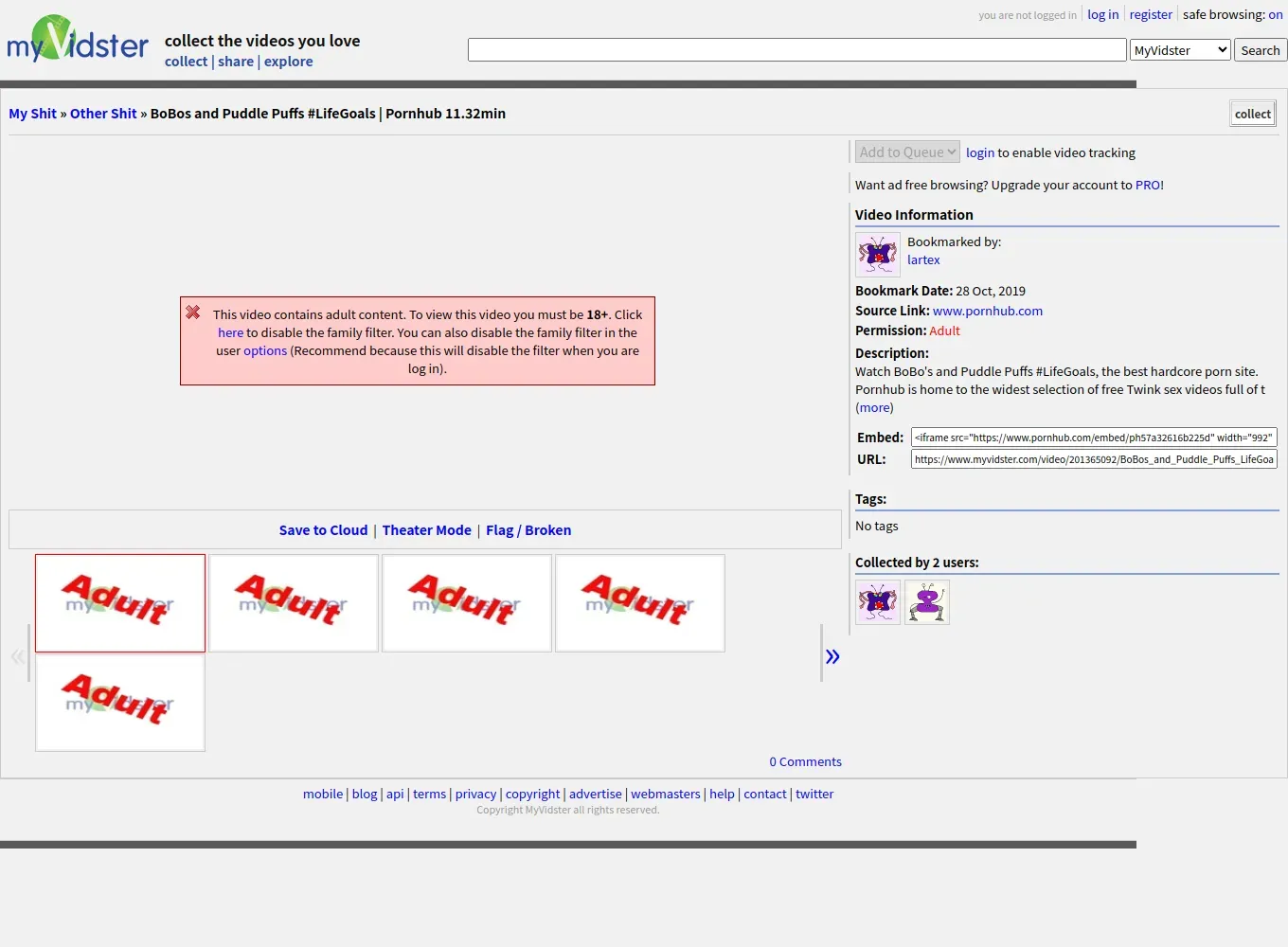Open lartex's avatar beside Bookmarked by
The width and height of the screenshot is (1288, 947).
tap(878, 255)
